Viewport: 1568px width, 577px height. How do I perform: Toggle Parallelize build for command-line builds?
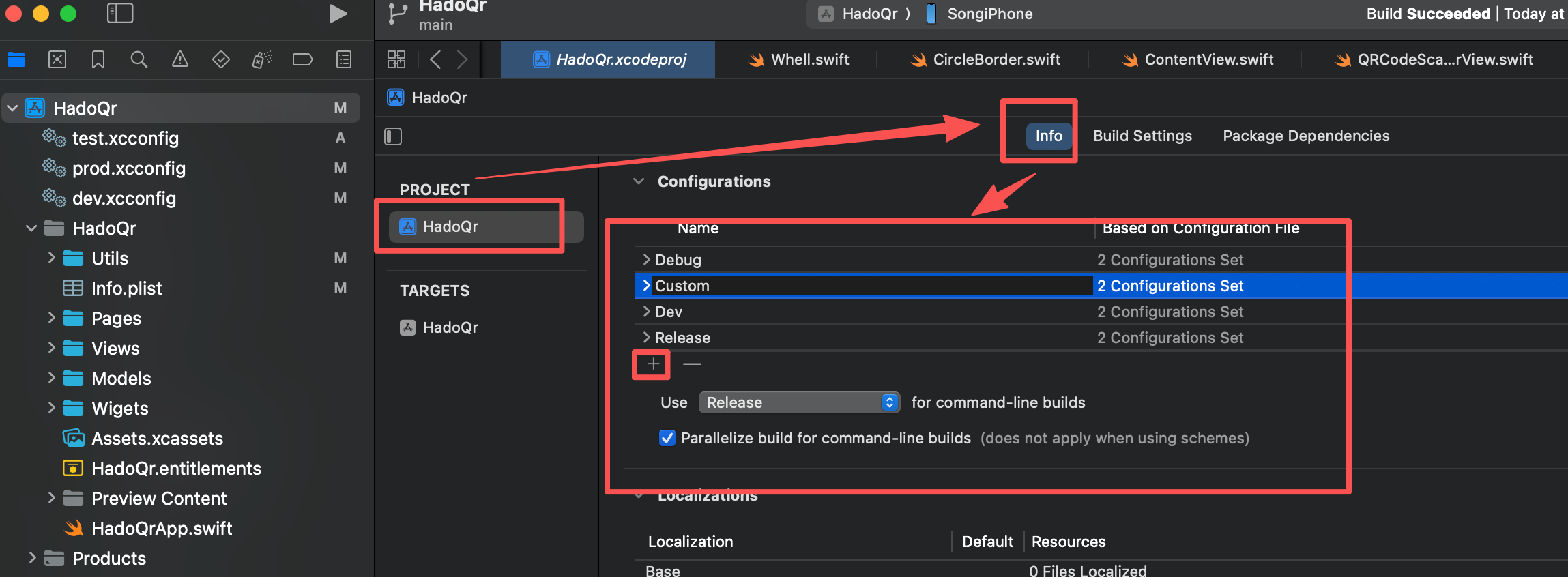pos(667,438)
